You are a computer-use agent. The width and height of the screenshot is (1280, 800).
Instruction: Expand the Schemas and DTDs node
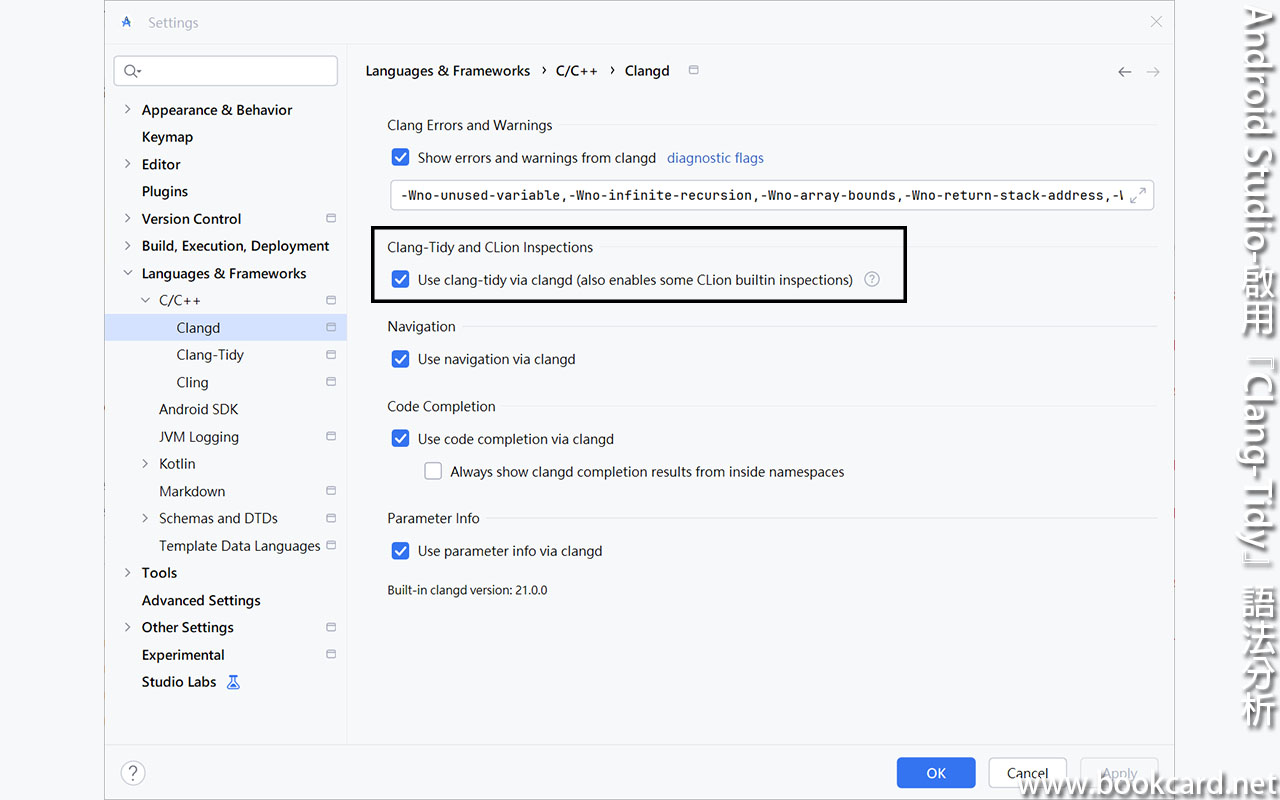tap(145, 518)
